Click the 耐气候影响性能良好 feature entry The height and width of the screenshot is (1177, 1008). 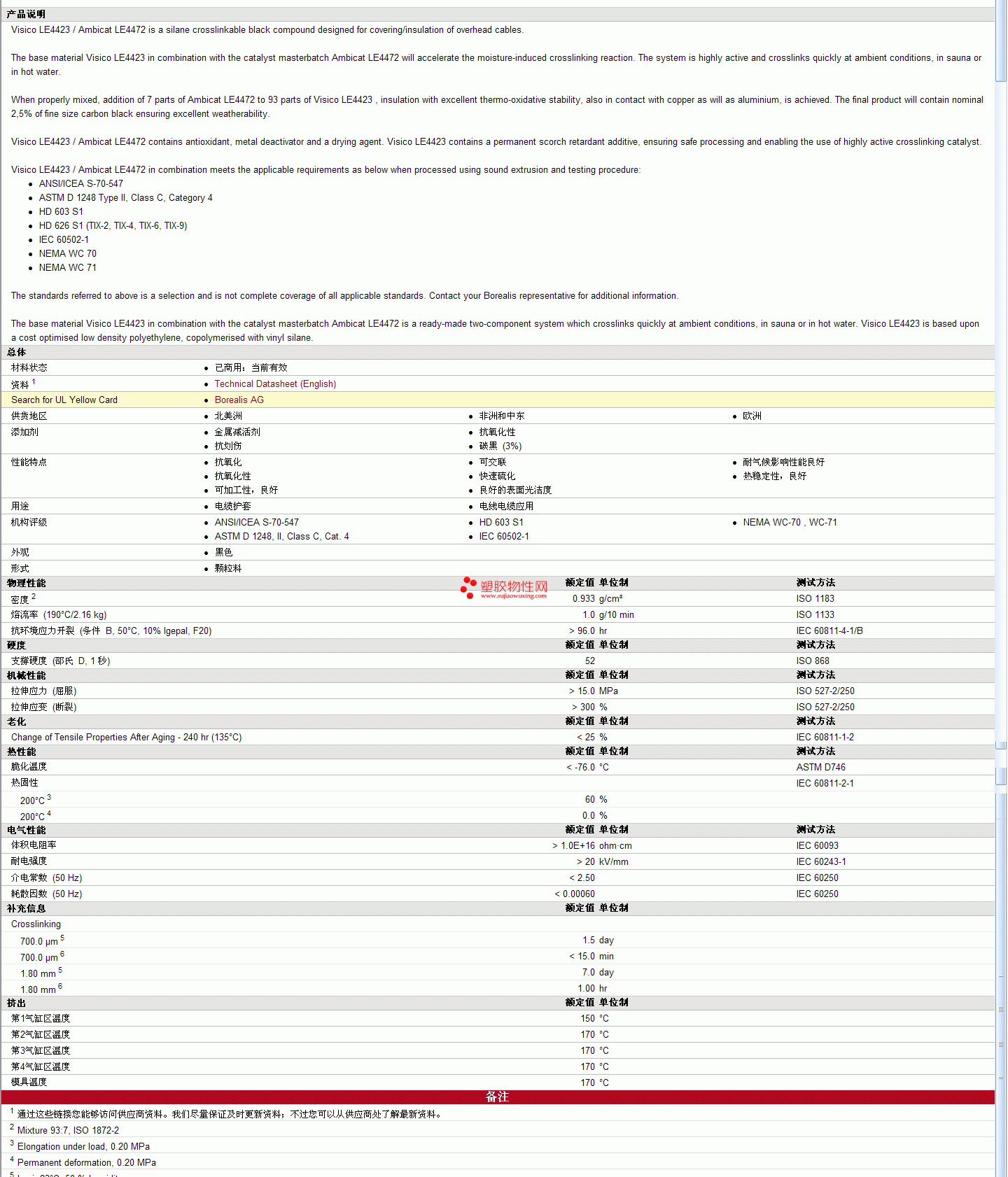(x=784, y=462)
